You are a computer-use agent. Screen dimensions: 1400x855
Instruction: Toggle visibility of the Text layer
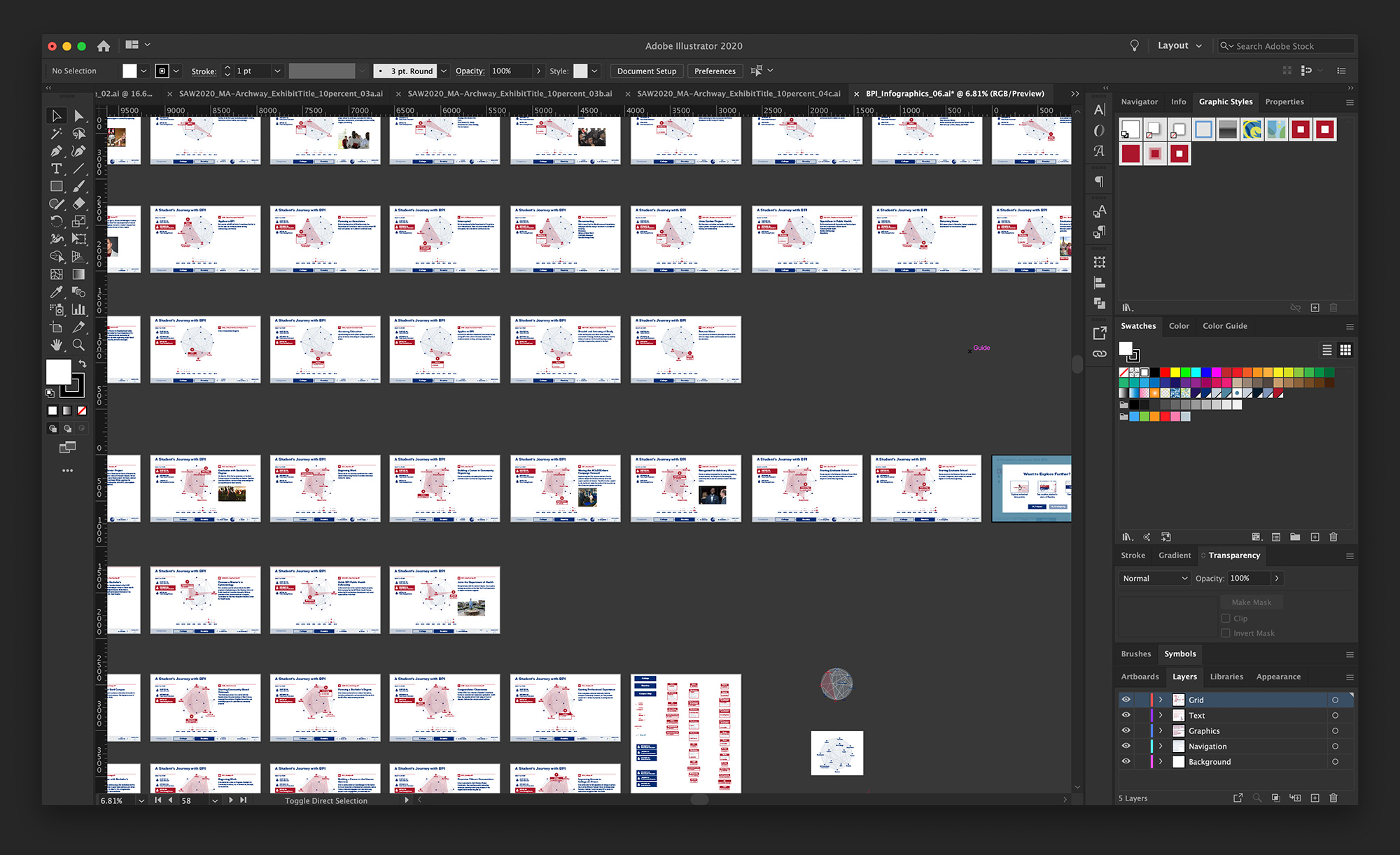[1126, 715]
